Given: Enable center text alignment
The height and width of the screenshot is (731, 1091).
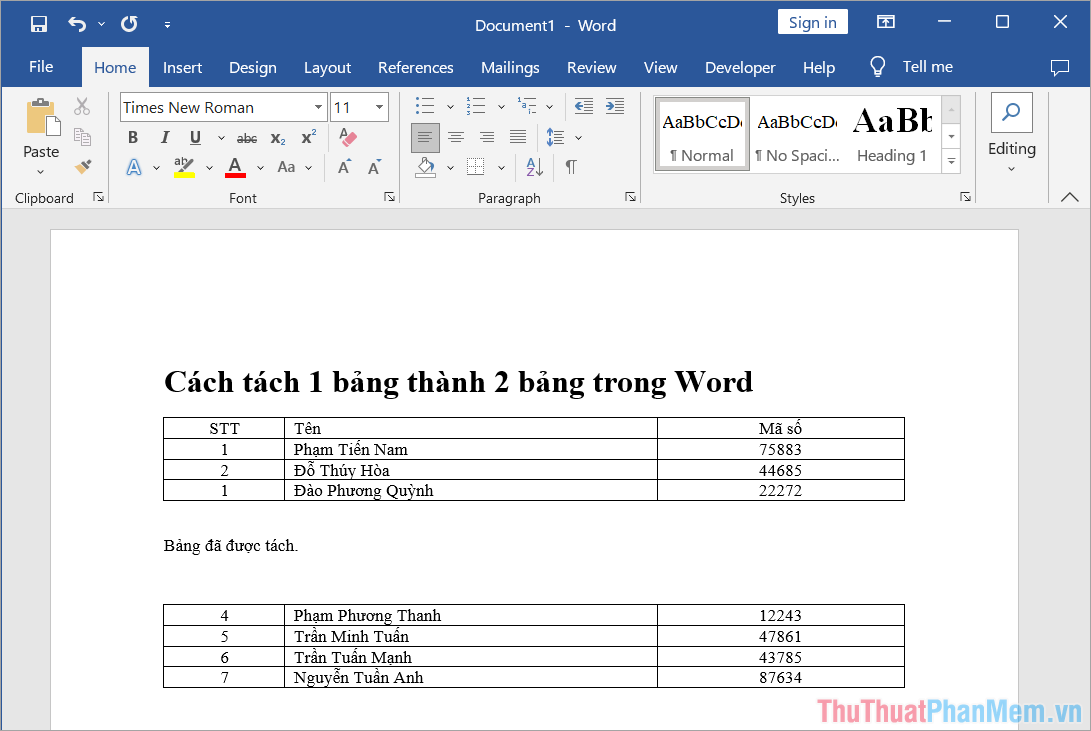Looking at the screenshot, I should point(456,137).
